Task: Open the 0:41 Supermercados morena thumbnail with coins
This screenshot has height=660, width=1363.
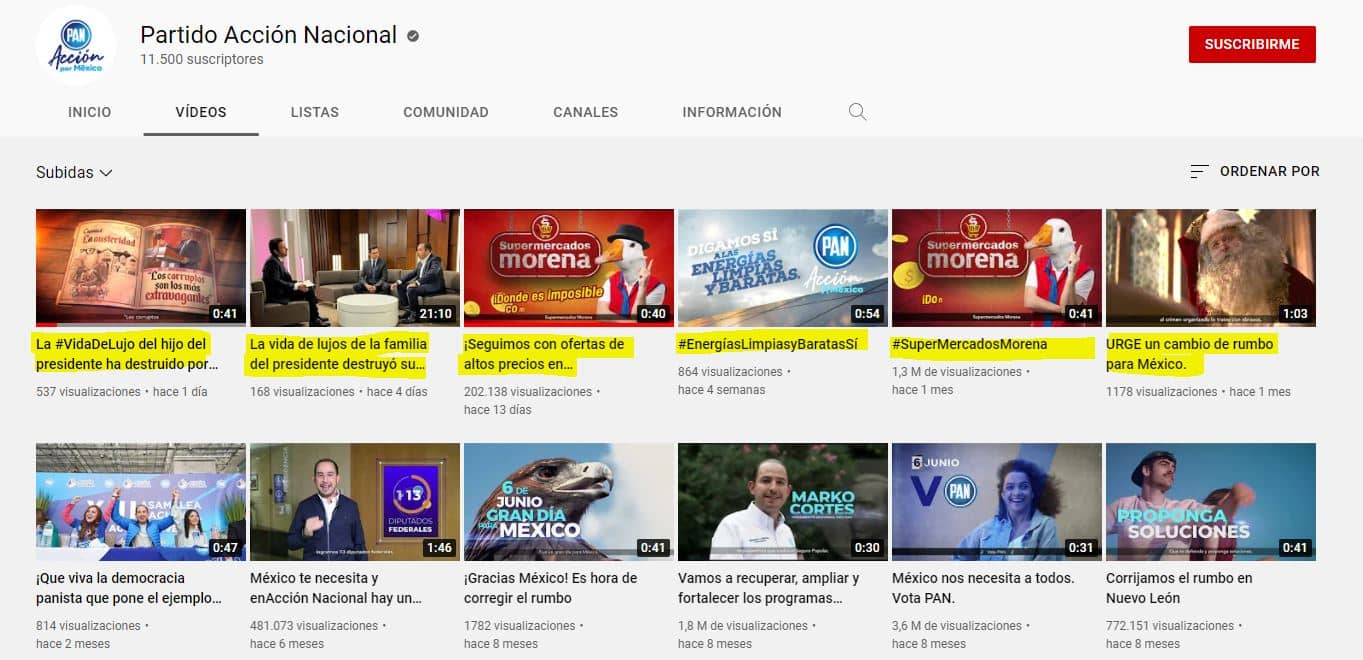Action: tap(997, 268)
